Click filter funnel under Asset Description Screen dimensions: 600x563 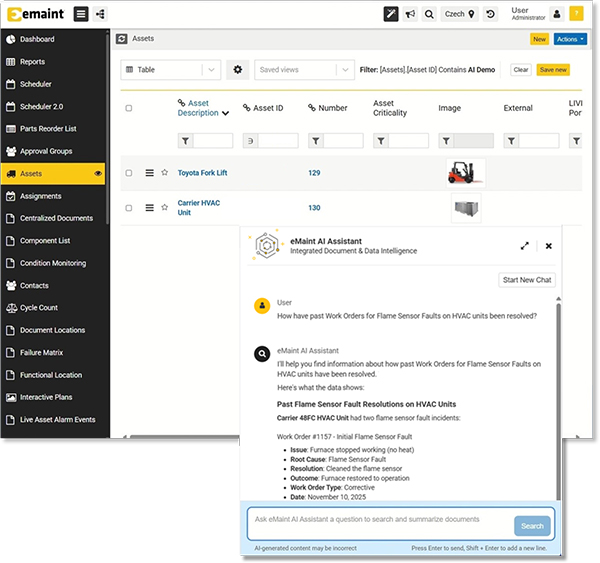(186, 141)
